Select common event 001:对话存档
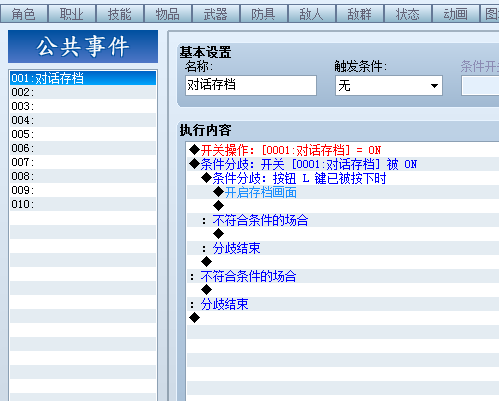499x401 pixels. (83, 78)
